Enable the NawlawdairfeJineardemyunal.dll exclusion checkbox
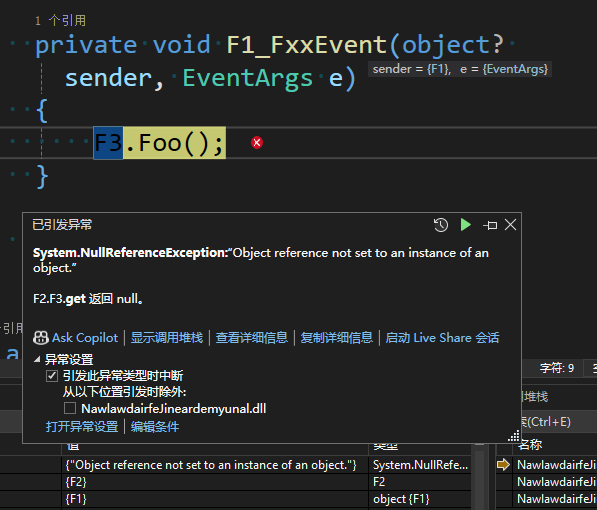 click(70, 408)
